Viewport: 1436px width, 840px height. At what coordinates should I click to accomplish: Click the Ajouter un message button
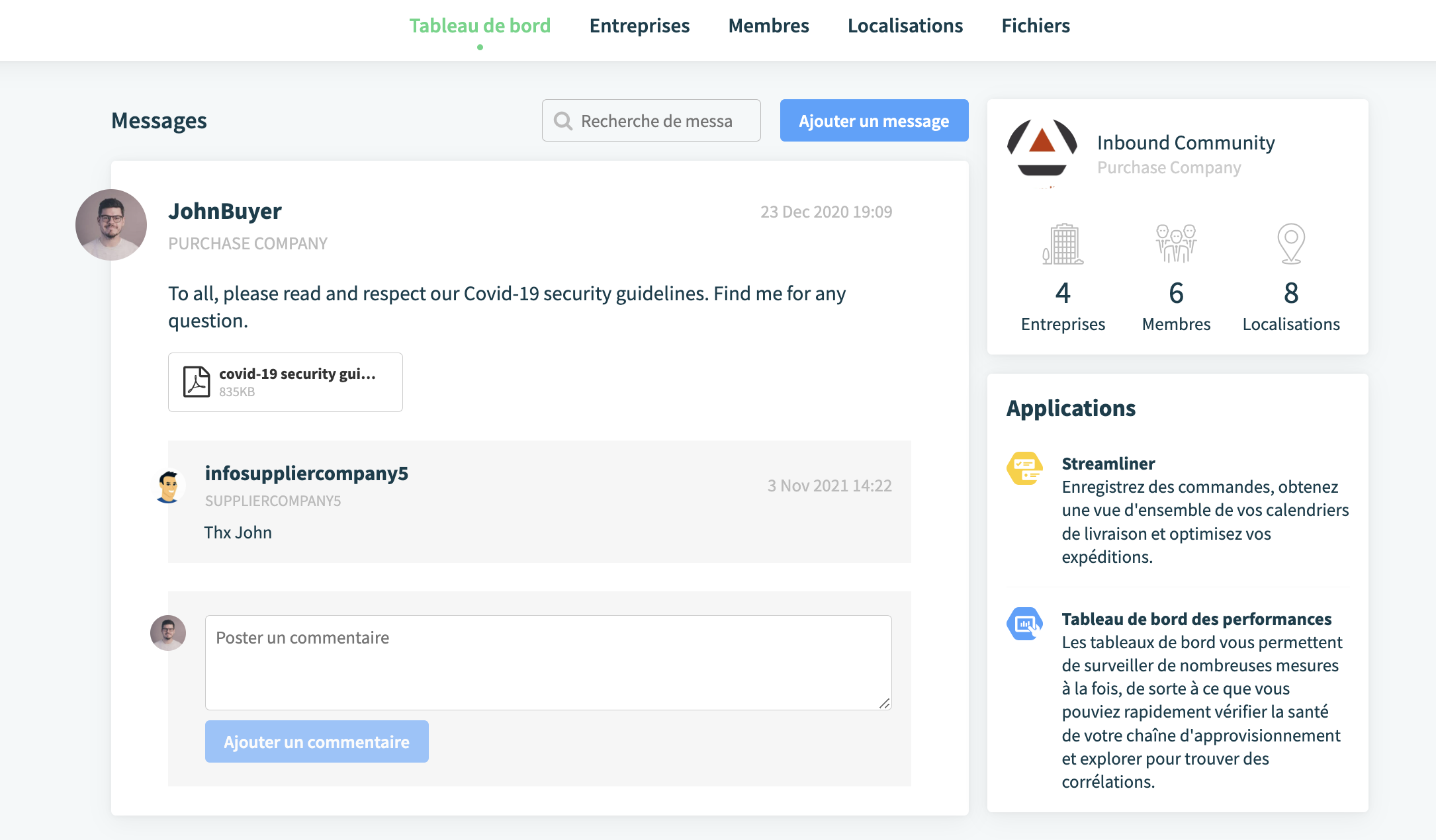(874, 120)
